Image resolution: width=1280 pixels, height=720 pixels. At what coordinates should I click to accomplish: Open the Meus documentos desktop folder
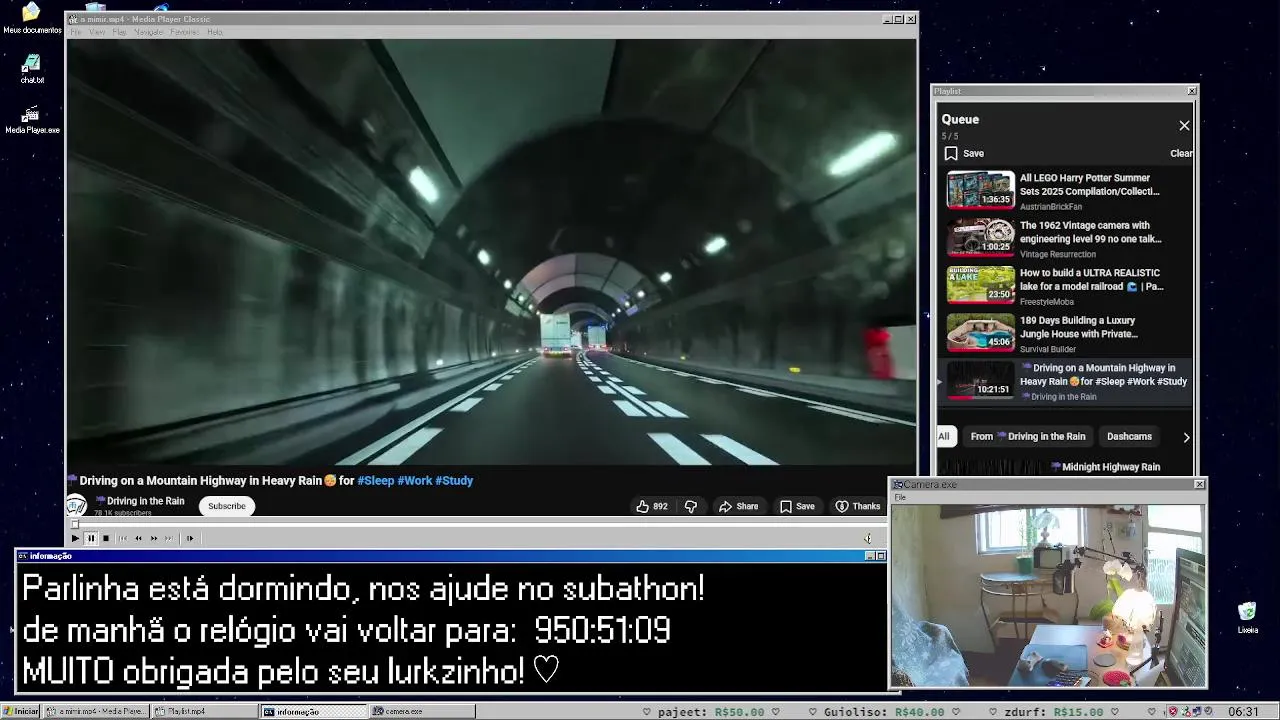coord(32,18)
